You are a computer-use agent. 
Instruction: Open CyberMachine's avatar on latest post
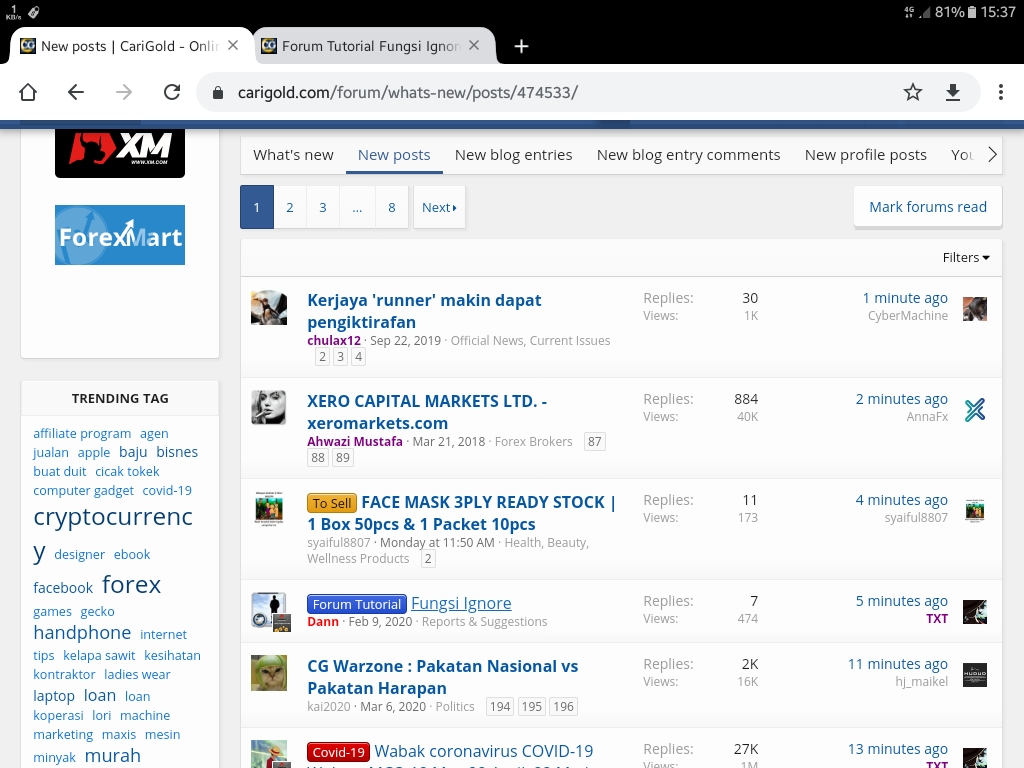pyautogui.click(x=975, y=309)
